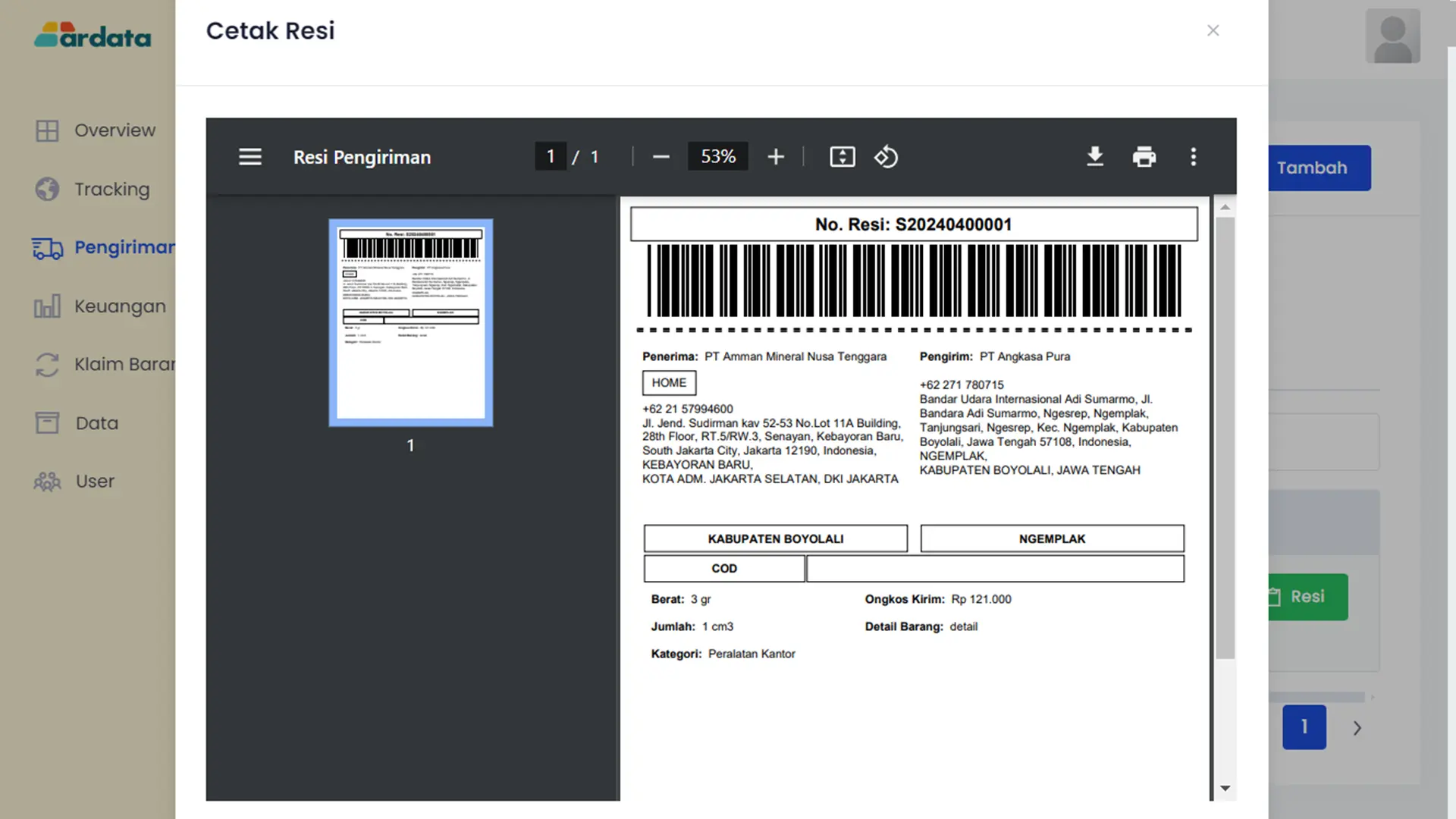
Task: Click the Pengiriman truck icon
Action: point(47,248)
